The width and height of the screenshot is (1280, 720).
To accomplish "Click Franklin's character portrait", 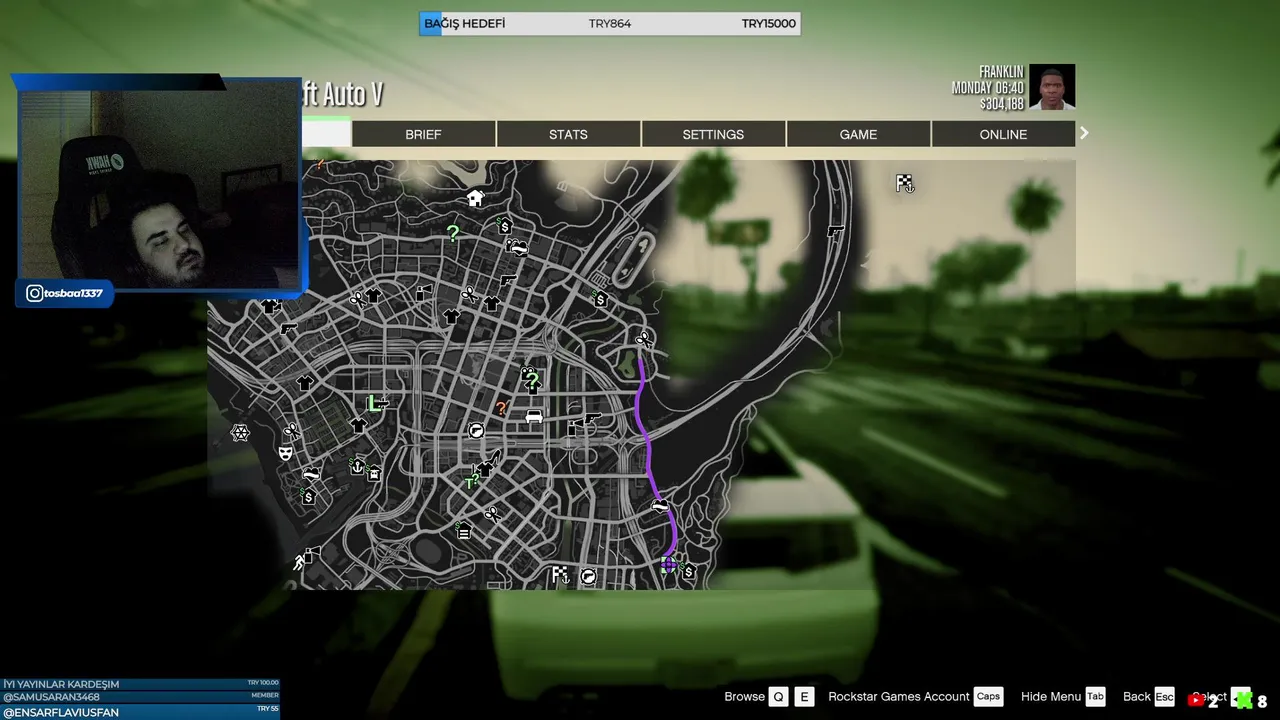I will pos(1052,88).
